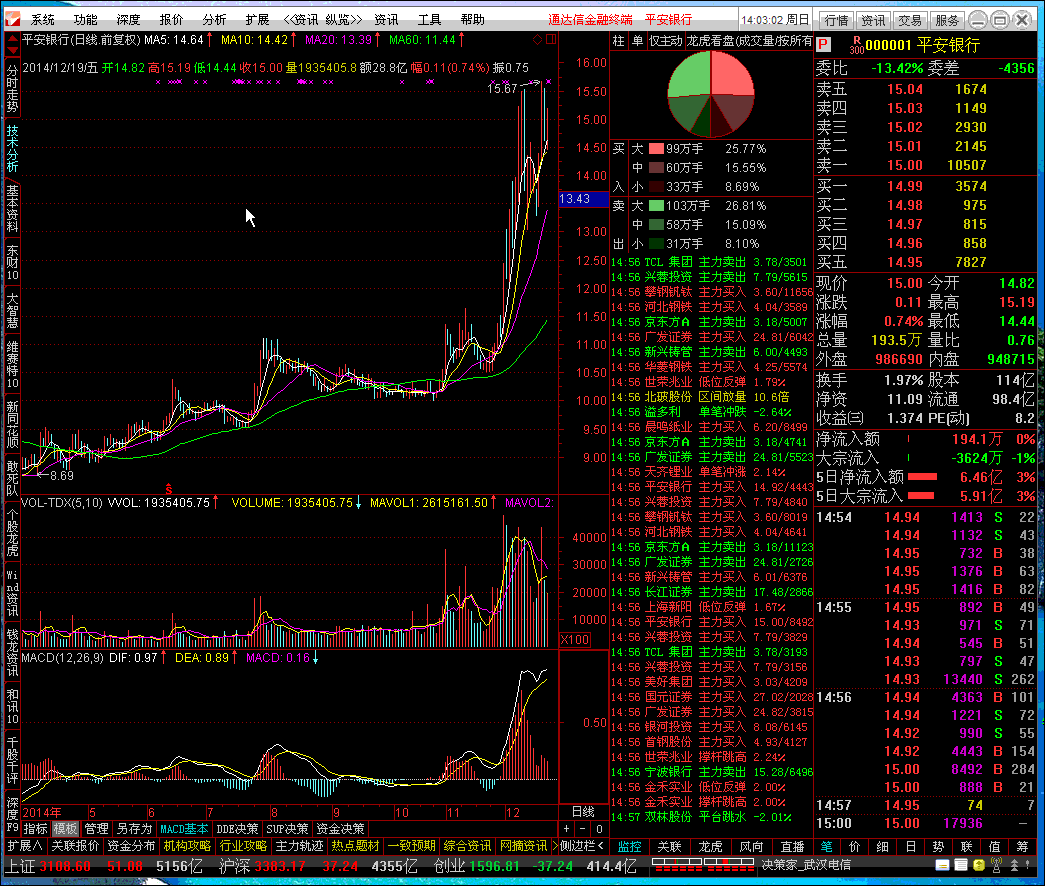Toggle the 单 view option
The width and height of the screenshot is (1045, 886).
click(637, 41)
